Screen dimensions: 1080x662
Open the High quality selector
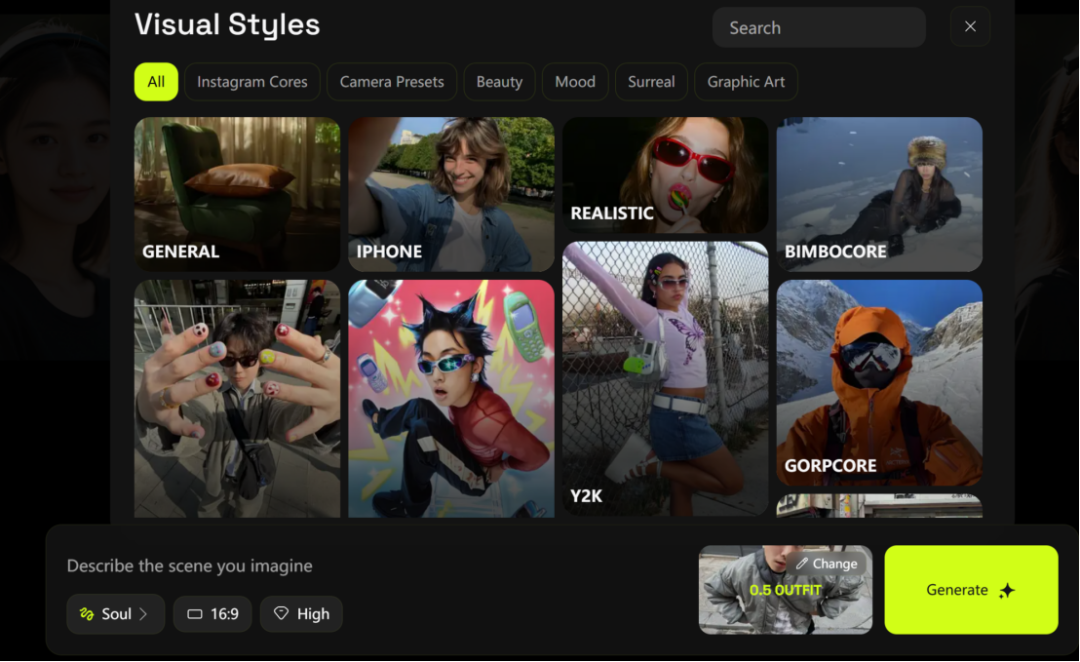301,614
